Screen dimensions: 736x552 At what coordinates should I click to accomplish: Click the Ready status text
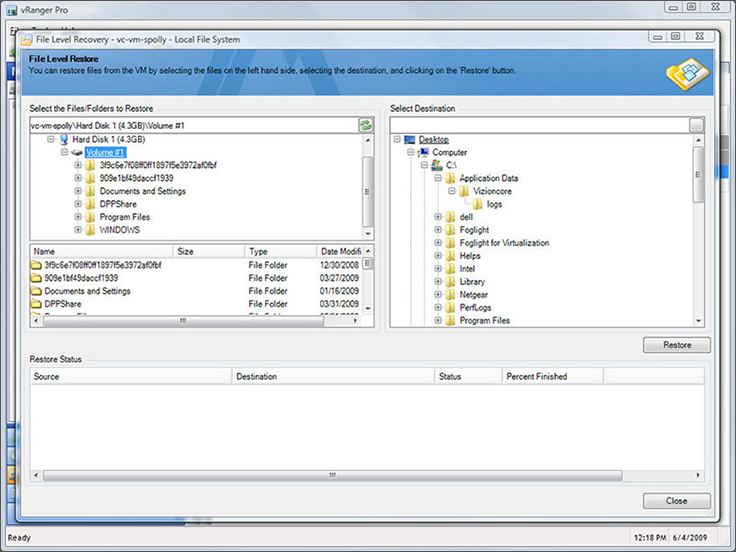19,538
